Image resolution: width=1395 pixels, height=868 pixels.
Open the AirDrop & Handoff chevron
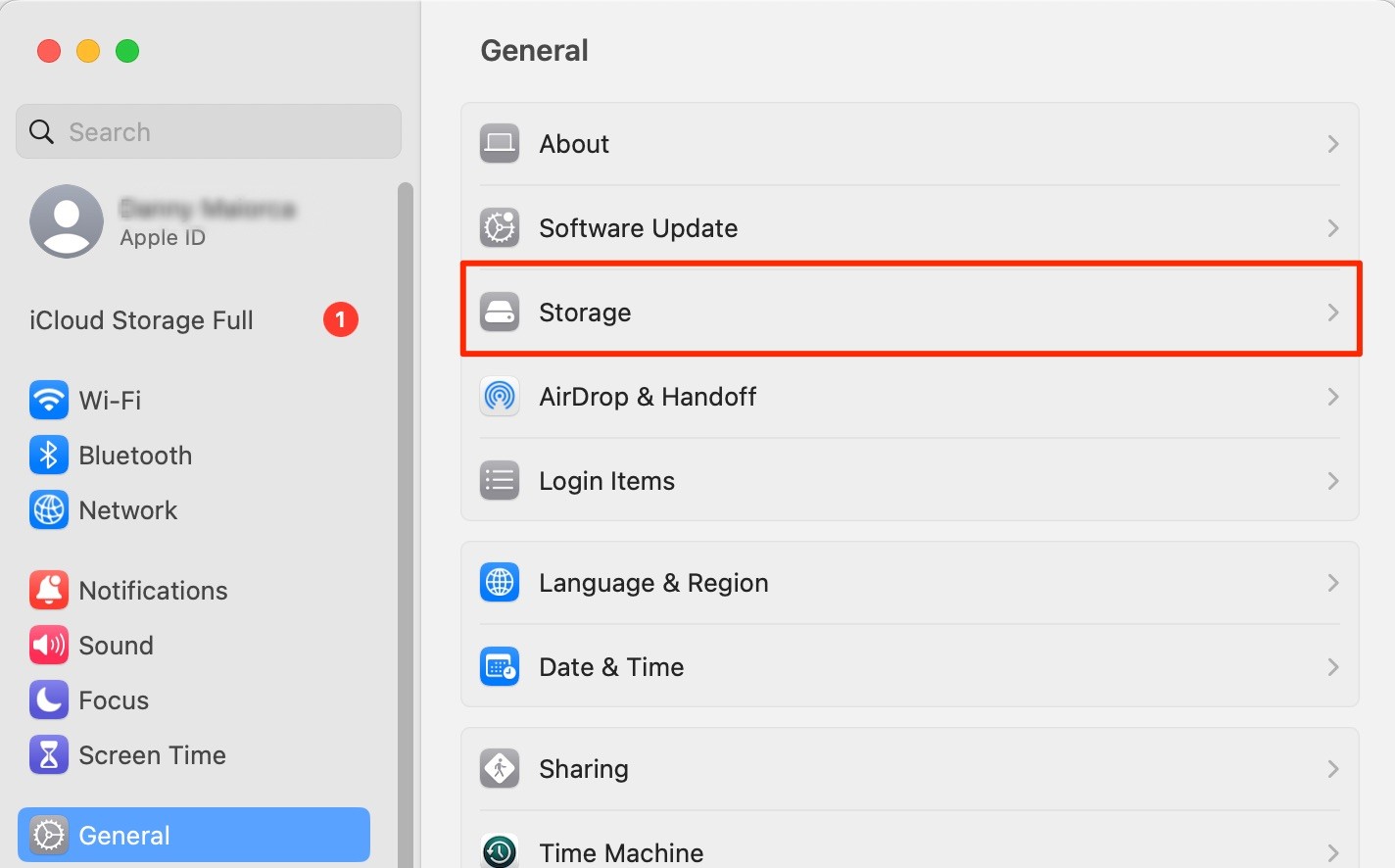[1333, 397]
